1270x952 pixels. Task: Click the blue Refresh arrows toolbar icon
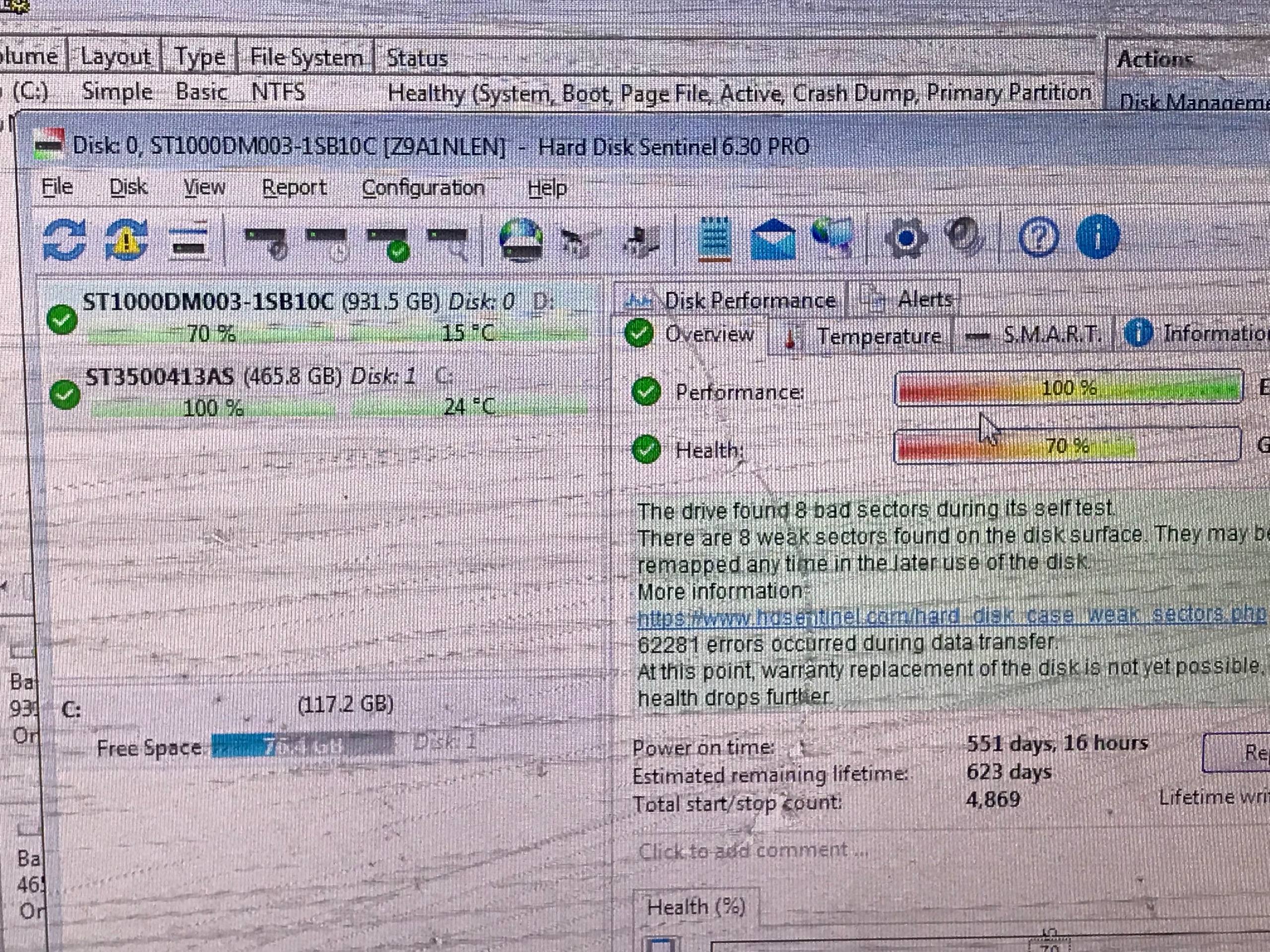[x=64, y=240]
